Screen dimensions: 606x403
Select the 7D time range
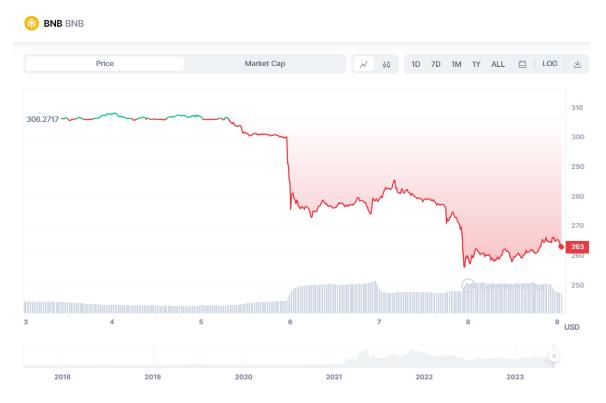(x=436, y=64)
